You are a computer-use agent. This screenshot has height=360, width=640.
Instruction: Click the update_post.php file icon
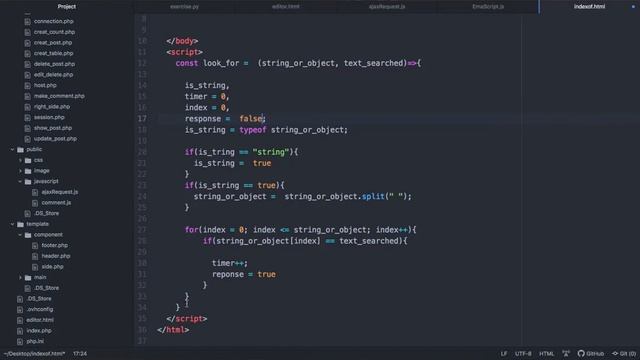27,139
